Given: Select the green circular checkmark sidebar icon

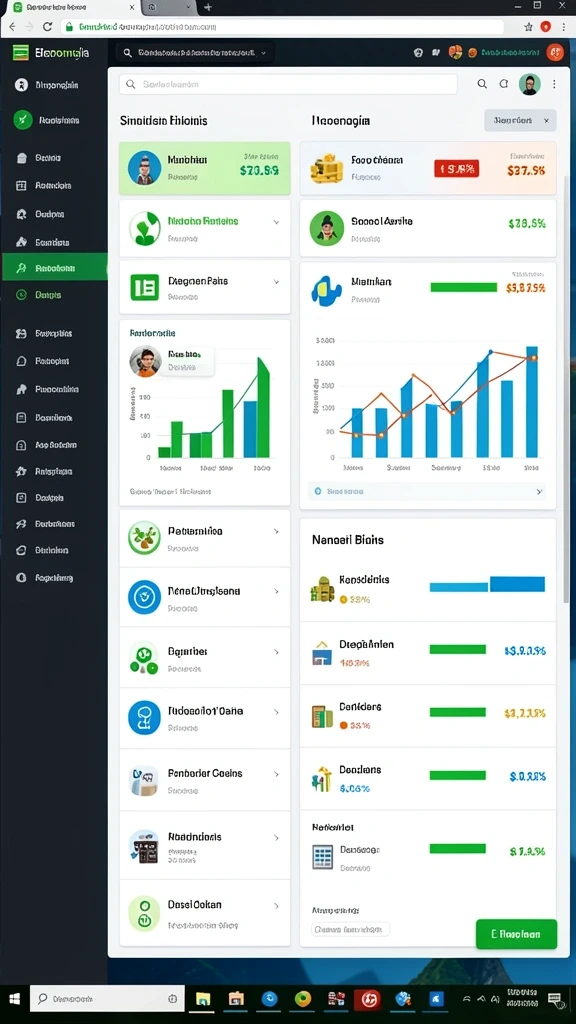Looking at the screenshot, I should tap(23, 120).
